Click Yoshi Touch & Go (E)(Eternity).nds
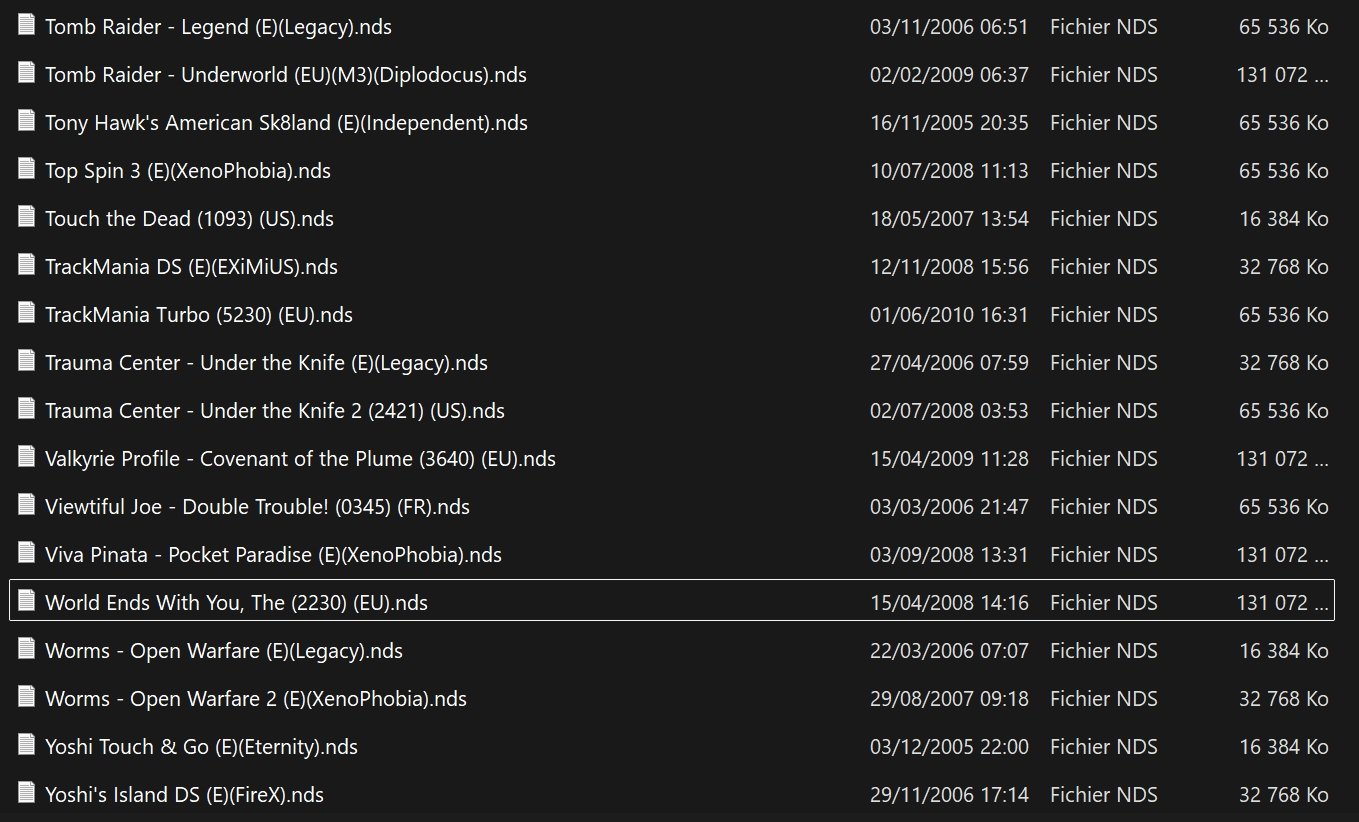1359x822 pixels. click(201, 747)
